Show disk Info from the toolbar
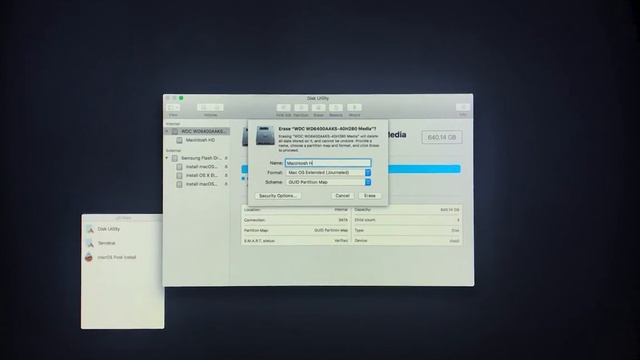 (x=463, y=107)
